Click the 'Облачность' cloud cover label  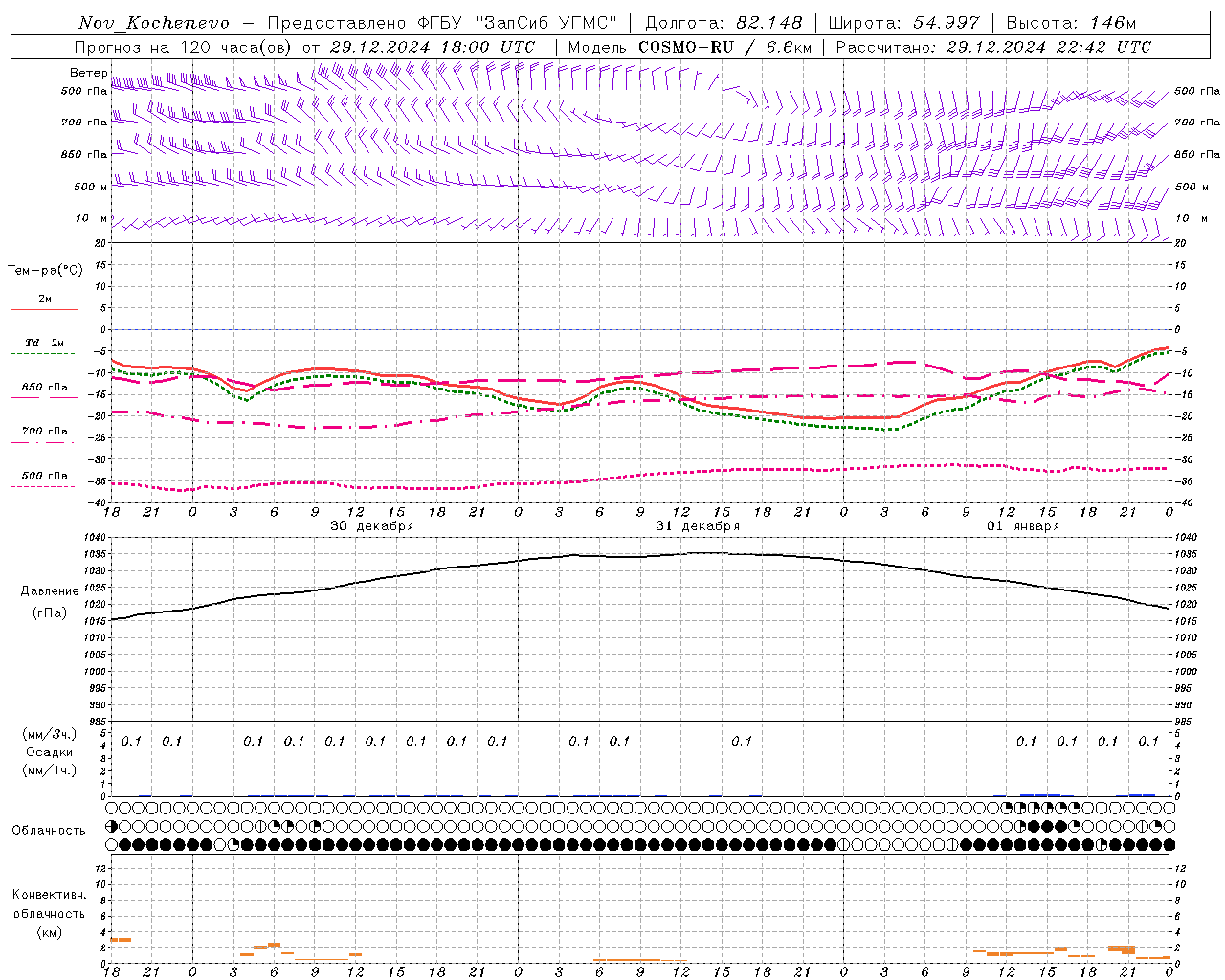(x=49, y=830)
